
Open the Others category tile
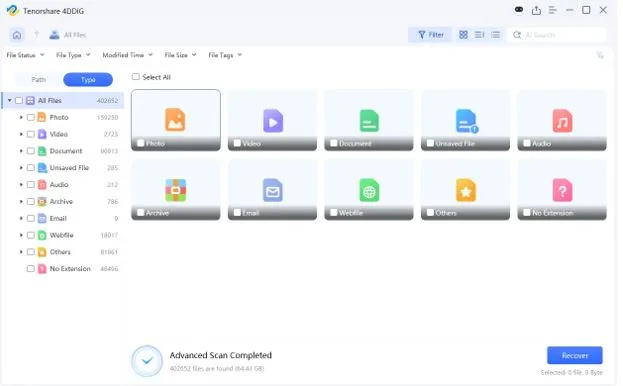point(465,189)
